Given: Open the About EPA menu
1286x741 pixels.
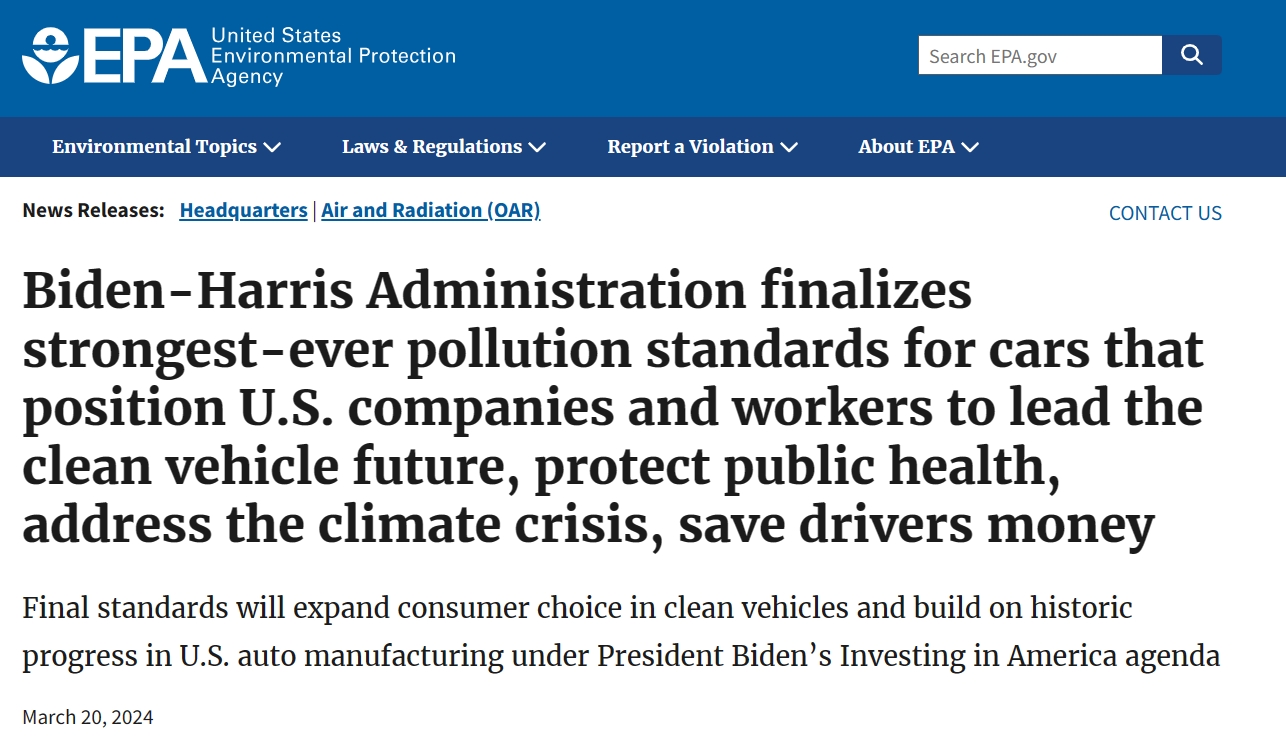Looking at the screenshot, I should click(x=906, y=147).
